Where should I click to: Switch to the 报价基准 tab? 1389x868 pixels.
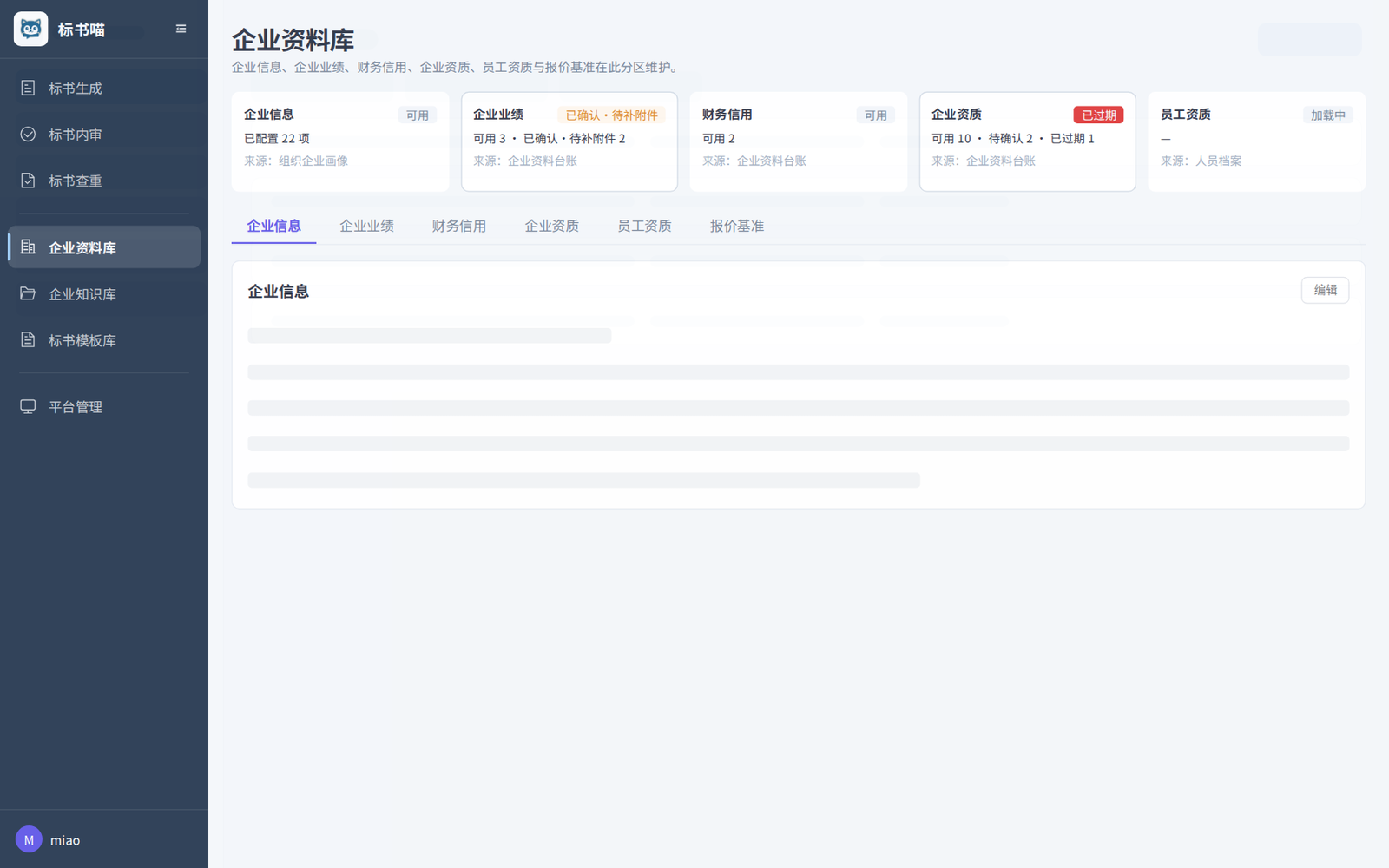(737, 226)
